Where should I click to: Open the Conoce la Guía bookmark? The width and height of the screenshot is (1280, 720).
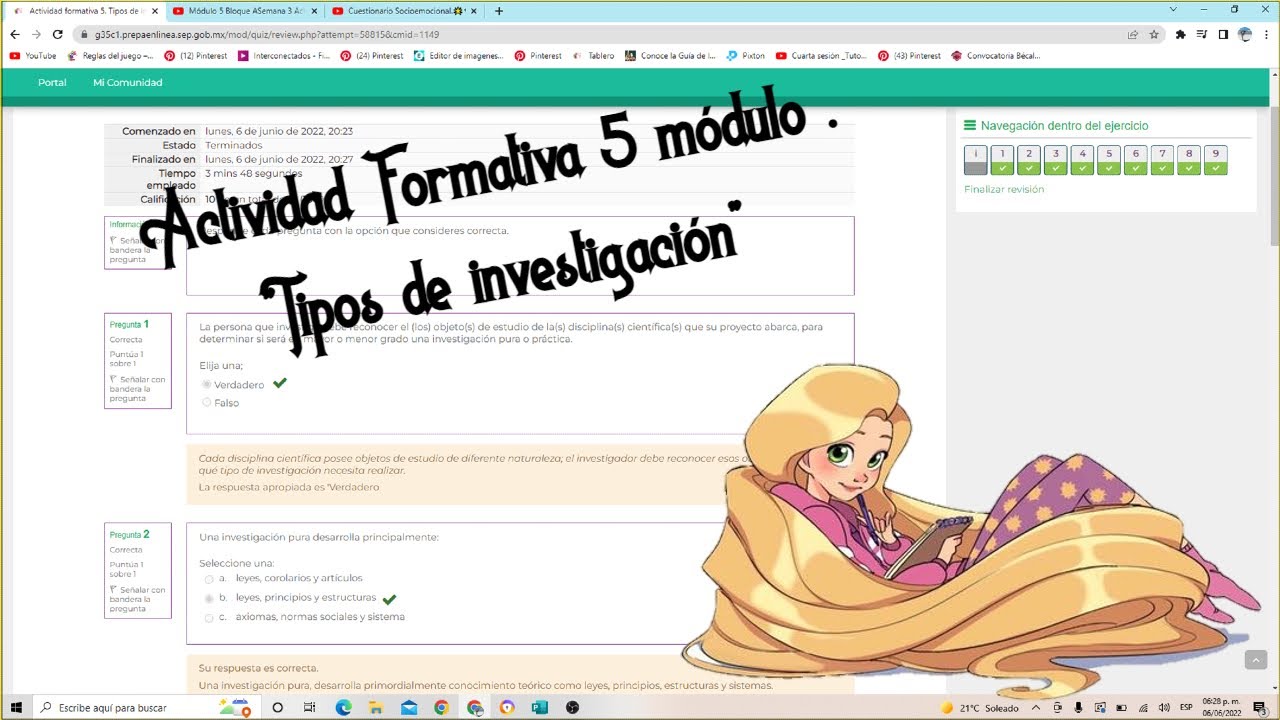pyautogui.click(x=671, y=56)
